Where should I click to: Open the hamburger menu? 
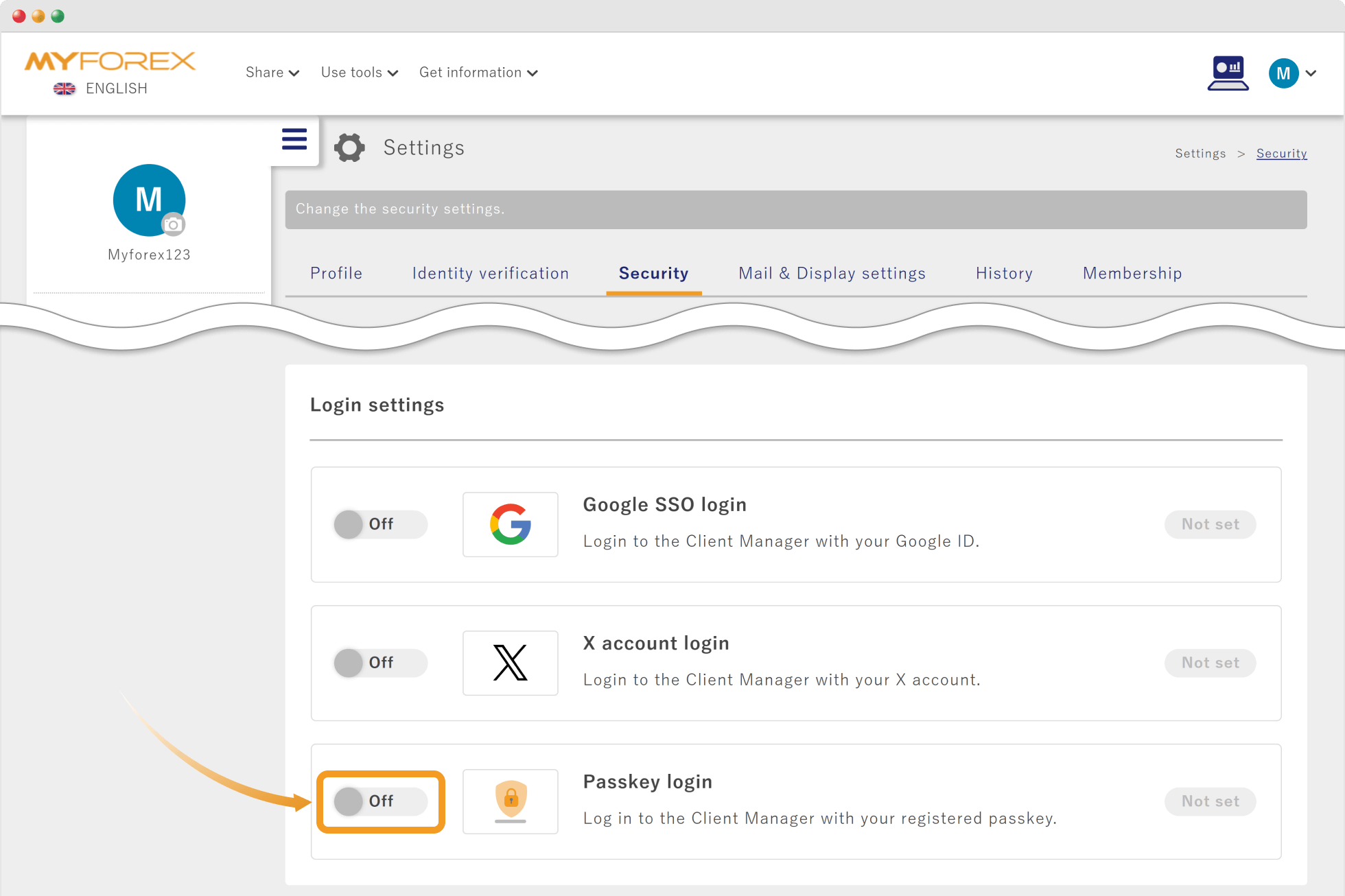[294, 139]
